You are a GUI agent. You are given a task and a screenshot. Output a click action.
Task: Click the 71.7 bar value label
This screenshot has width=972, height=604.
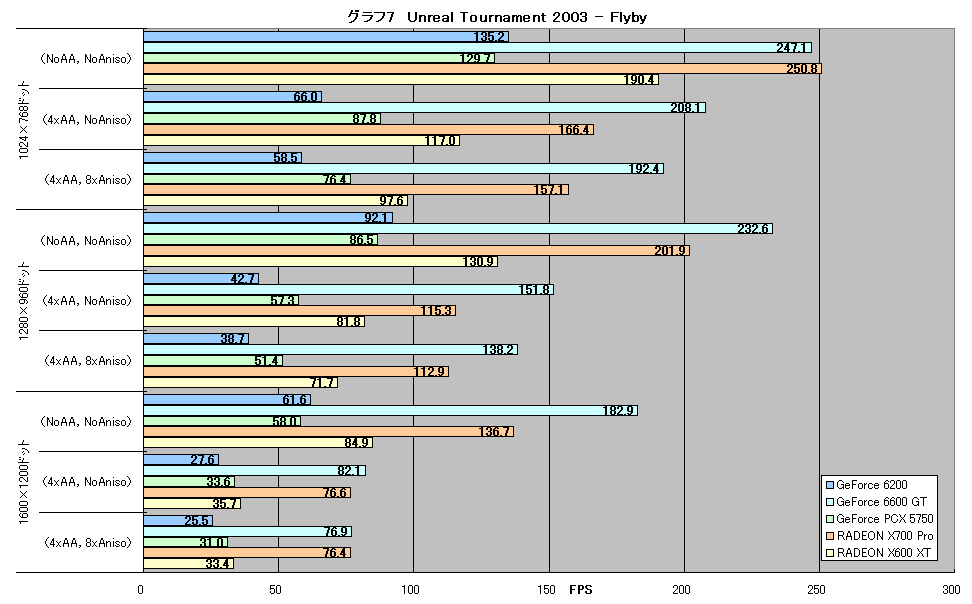322,383
